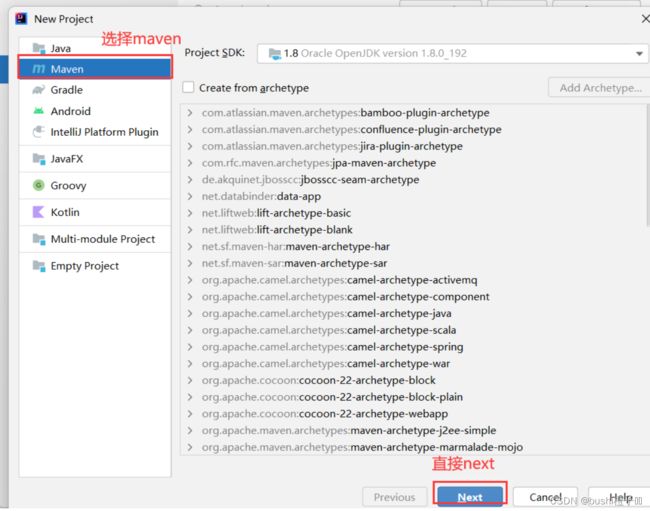Expand net.databinder data-app entry
Viewport: 650px width, 511px height.
click(x=190, y=196)
